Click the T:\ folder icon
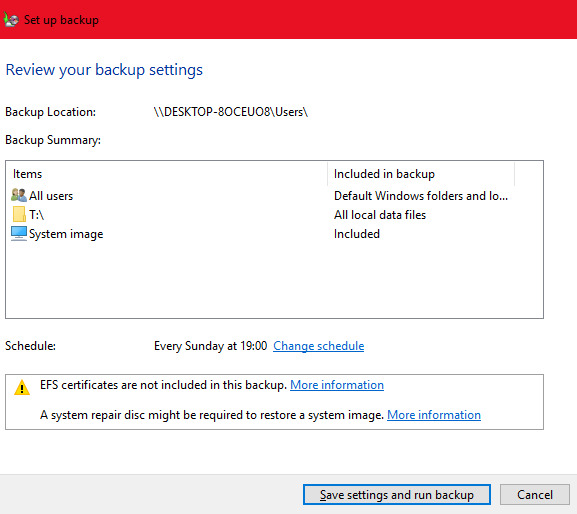 [19, 214]
